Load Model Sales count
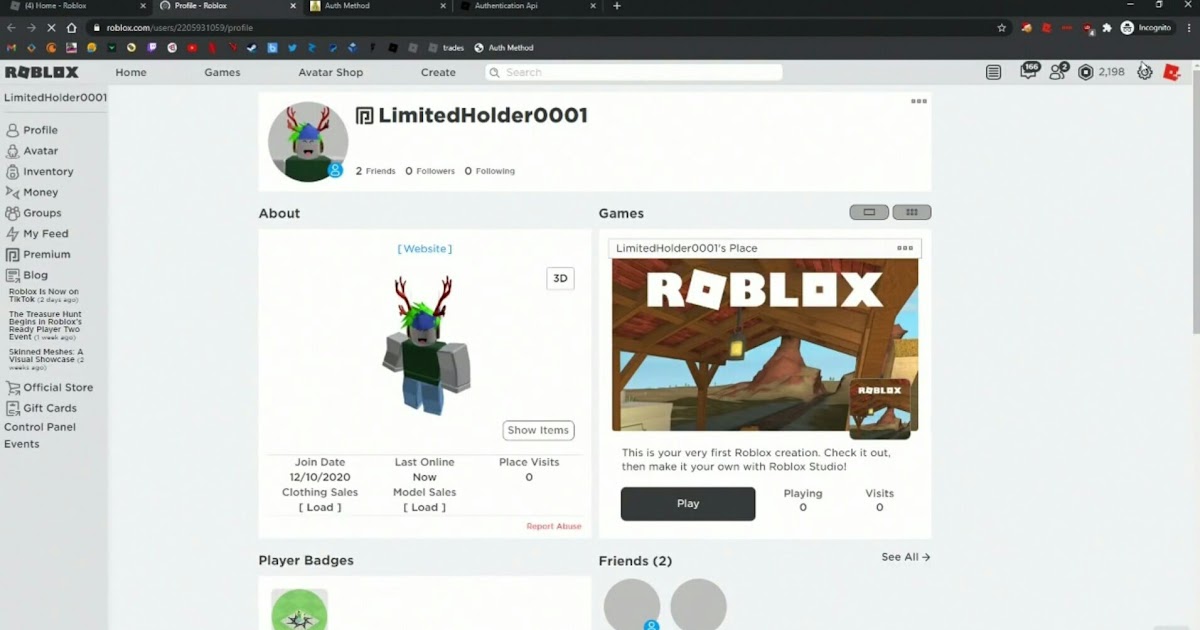The image size is (1200, 630). (425, 507)
